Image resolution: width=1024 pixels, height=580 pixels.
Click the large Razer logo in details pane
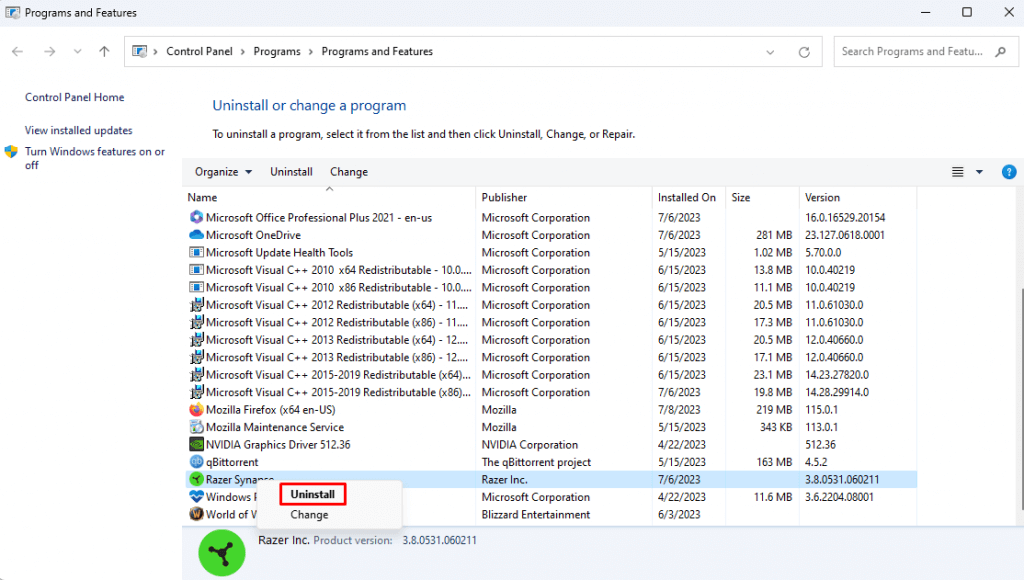click(x=222, y=553)
